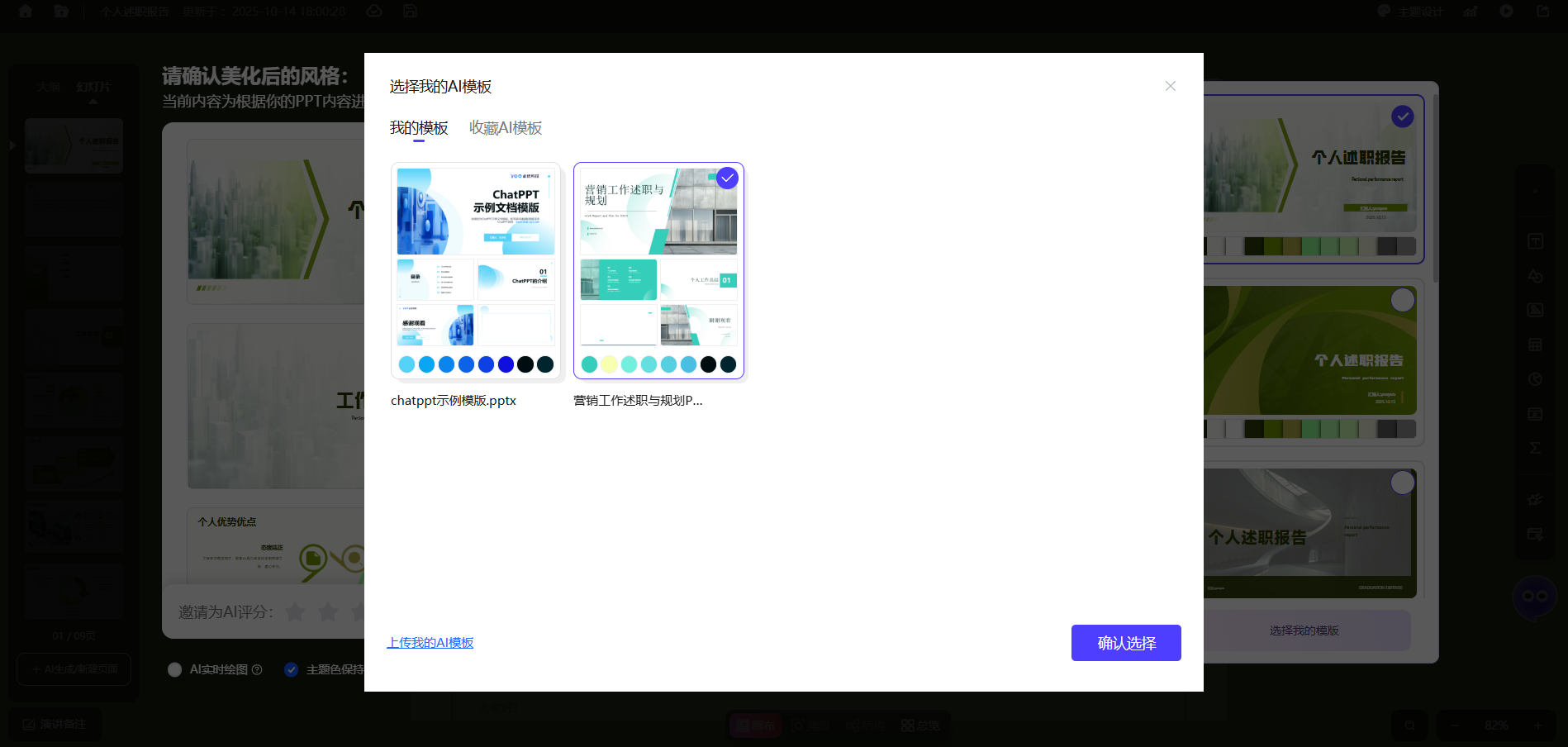
Task: Select the text box tool in right sidebar
Action: [x=1535, y=241]
